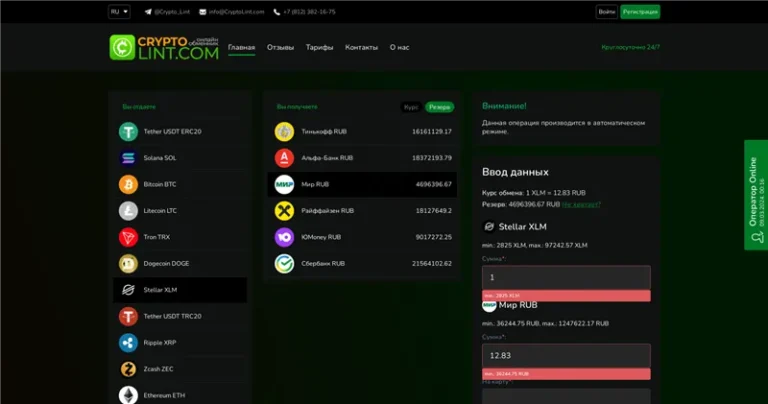Click the Регистрация button
768x404 pixels.
(x=640, y=12)
